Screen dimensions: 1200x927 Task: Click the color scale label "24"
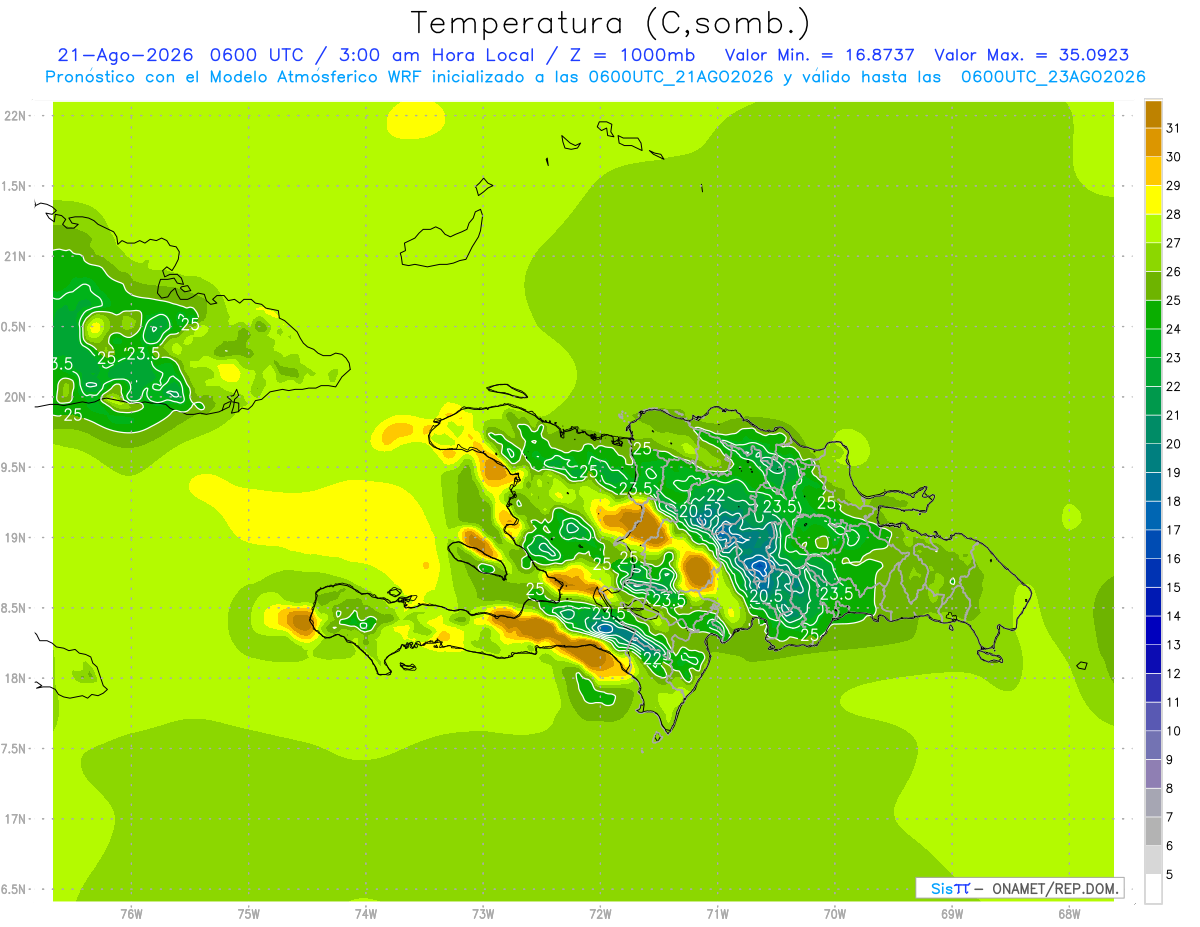(x=1173, y=328)
